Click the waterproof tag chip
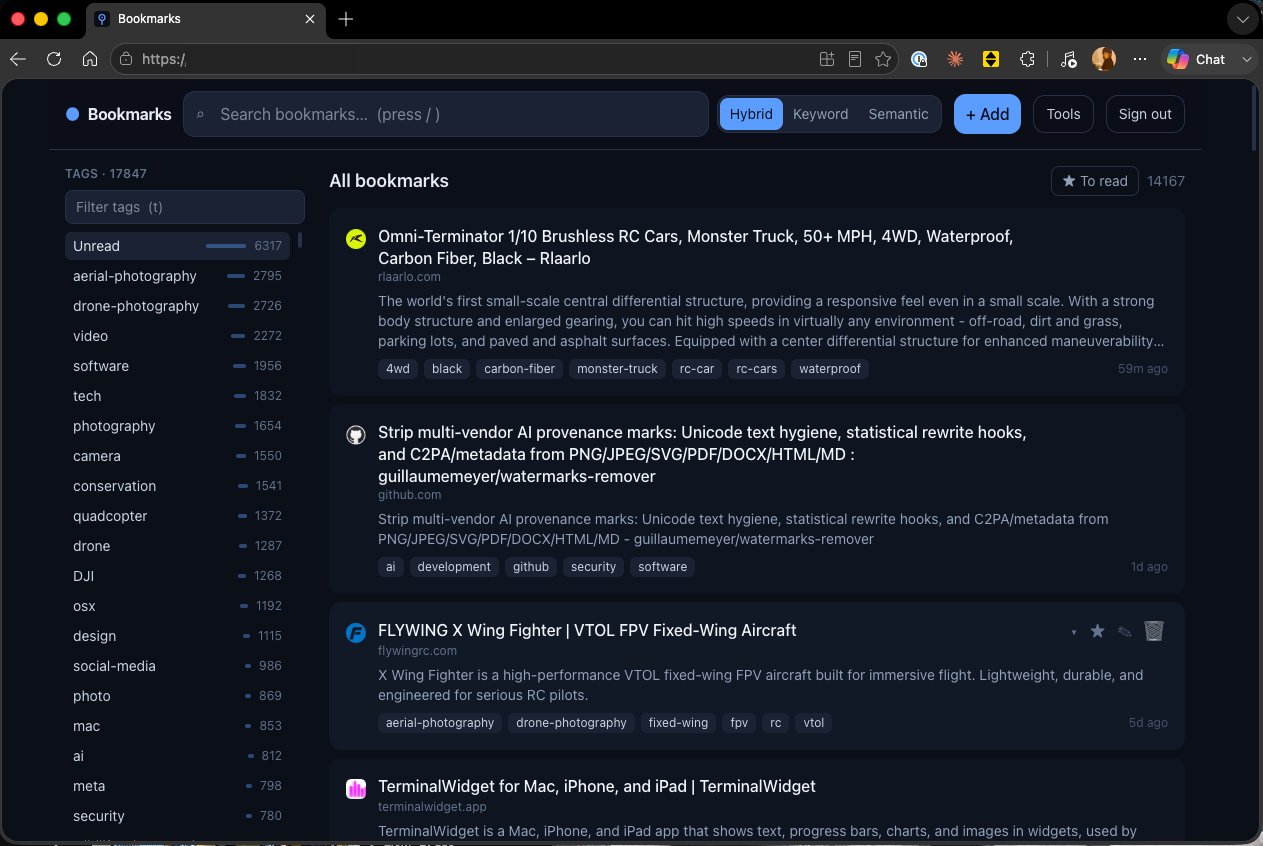The height and width of the screenshot is (846, 1263). pyautogui.click(x=830, y=369)
